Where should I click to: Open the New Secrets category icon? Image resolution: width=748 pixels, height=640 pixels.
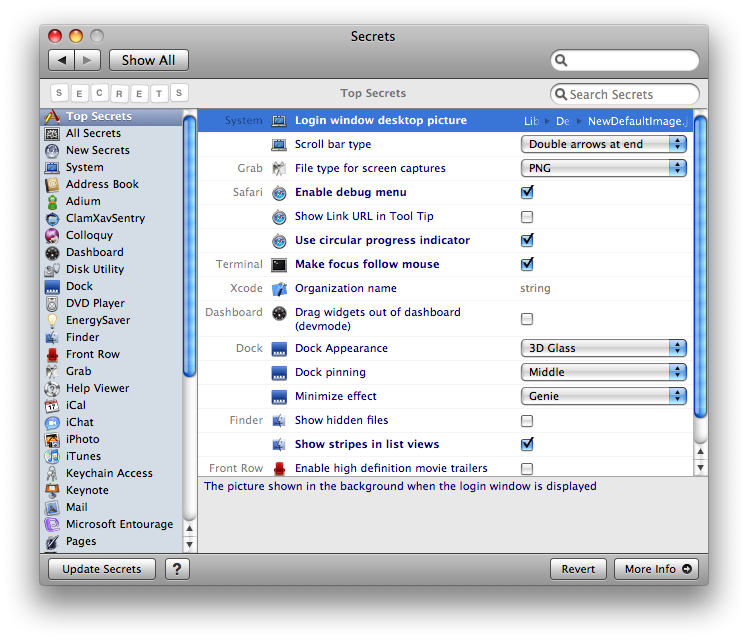click(x=52, y=151)
